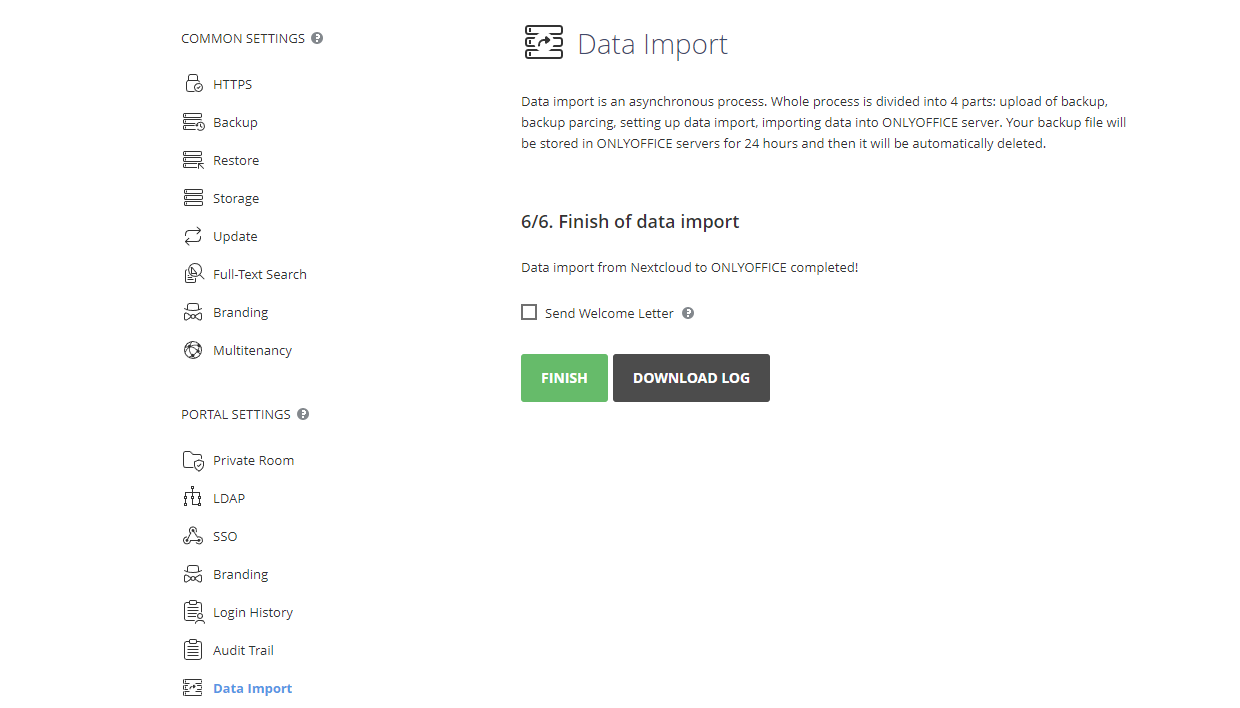Open Storage via its stacked-disks icon
Screen dimensions: 1240x708
[x=193, y=197]
